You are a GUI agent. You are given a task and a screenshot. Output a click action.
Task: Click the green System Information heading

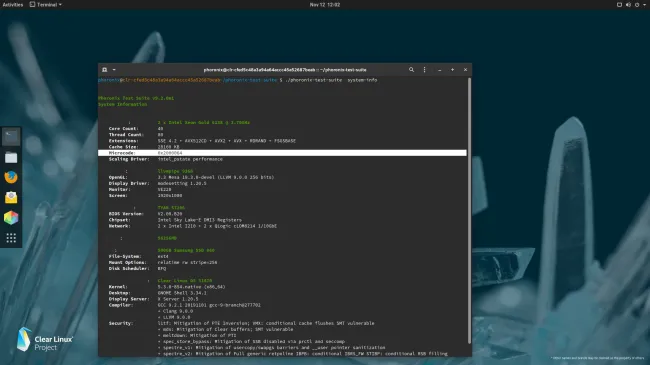pos(123,105)
